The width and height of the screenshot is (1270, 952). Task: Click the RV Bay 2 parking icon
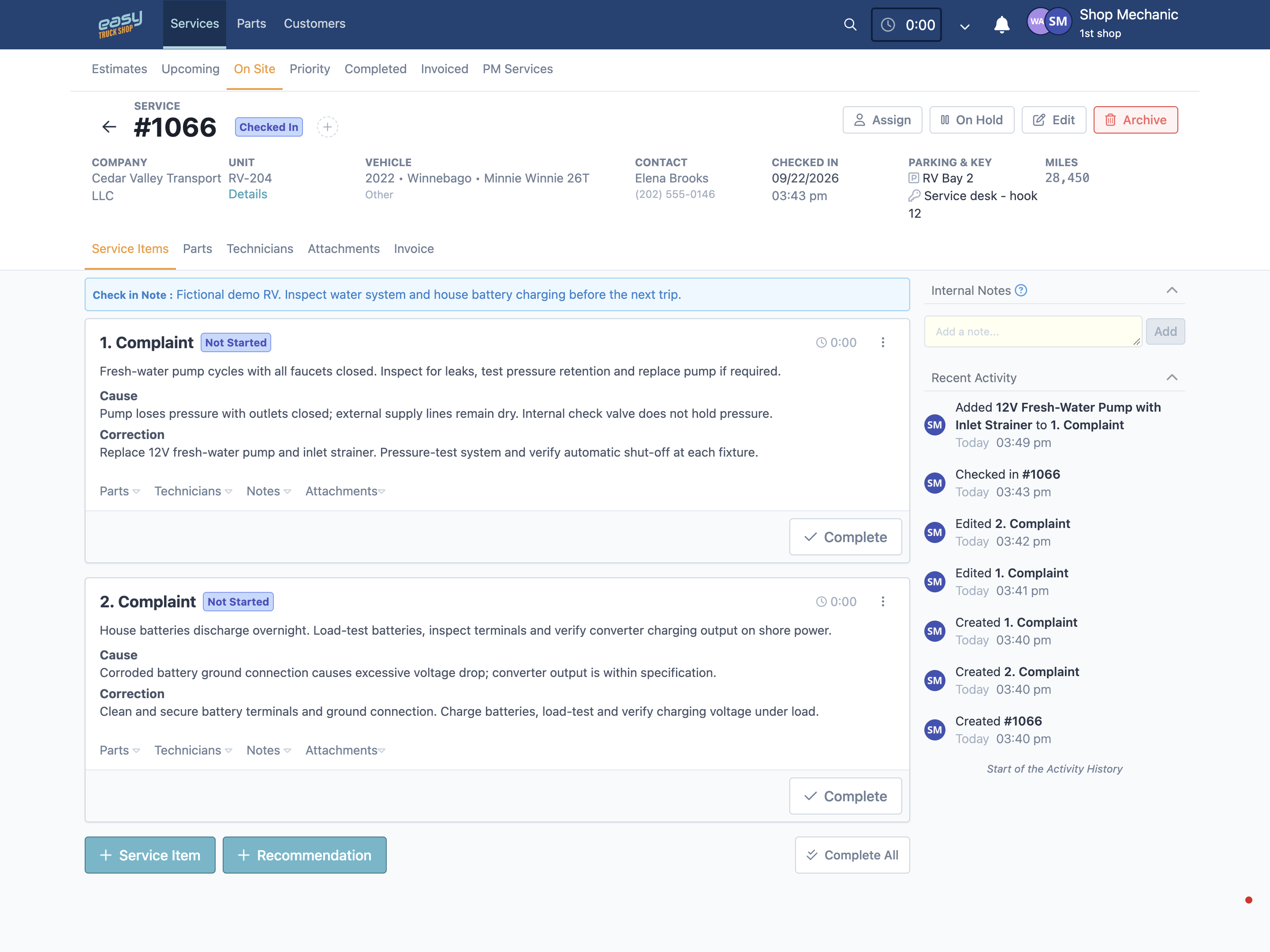(913, 178)
